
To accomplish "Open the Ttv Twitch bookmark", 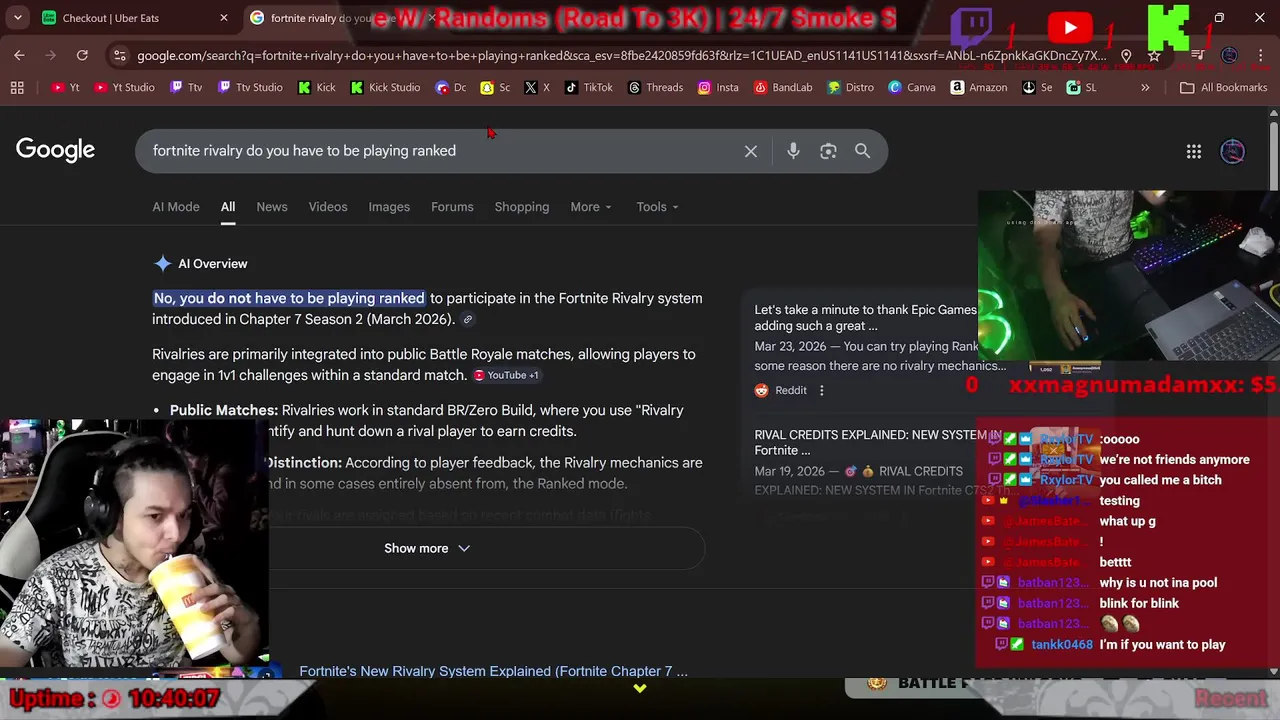I will pyautogui.click(x=186, y=87).
